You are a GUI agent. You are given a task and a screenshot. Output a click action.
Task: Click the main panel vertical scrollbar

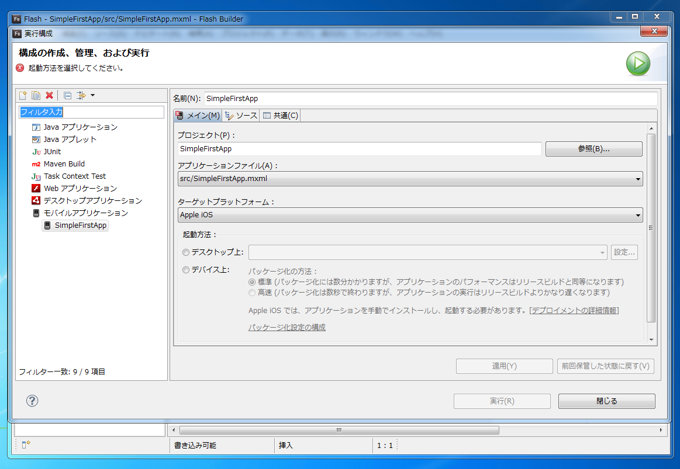[x=651, y=228]
